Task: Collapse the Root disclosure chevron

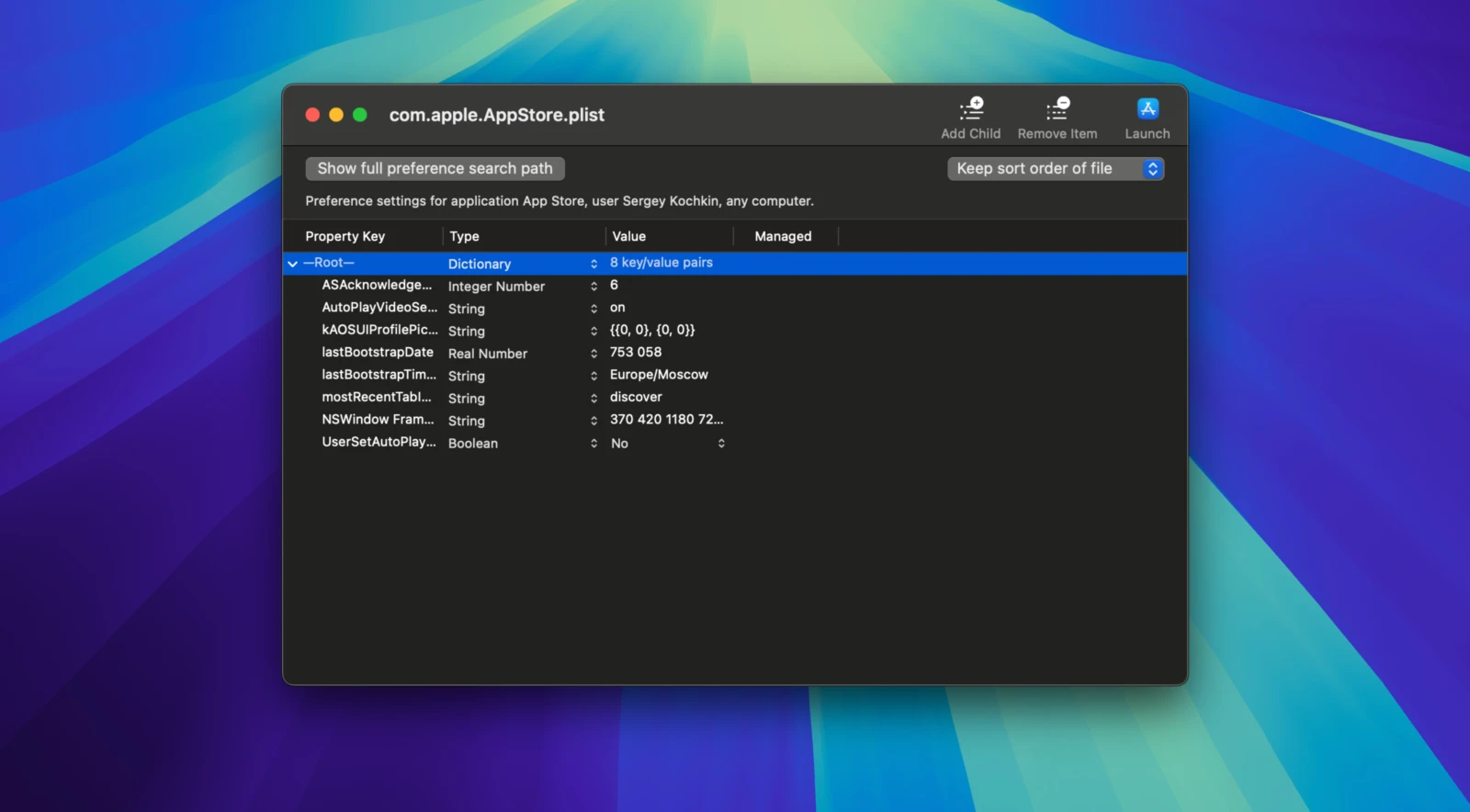Action: (292, 264)
